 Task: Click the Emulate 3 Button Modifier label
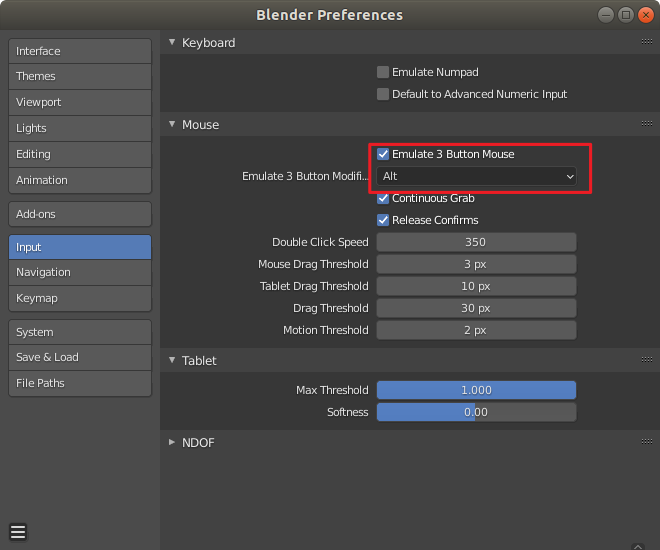click(x=305, y=176)
